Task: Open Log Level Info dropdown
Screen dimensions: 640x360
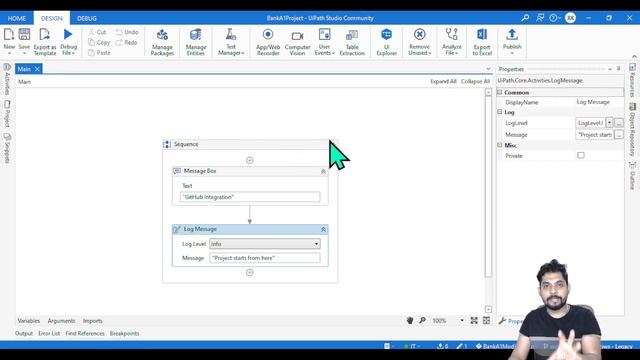Action: click(x=265, y=244)
